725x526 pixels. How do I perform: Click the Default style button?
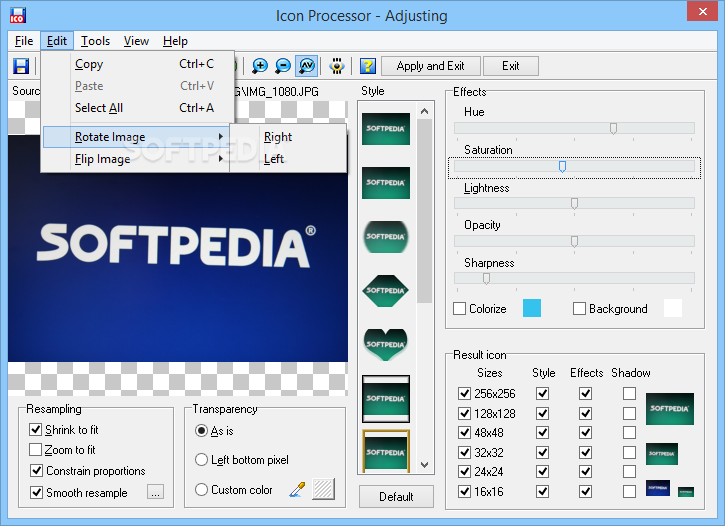pos(396,496)
